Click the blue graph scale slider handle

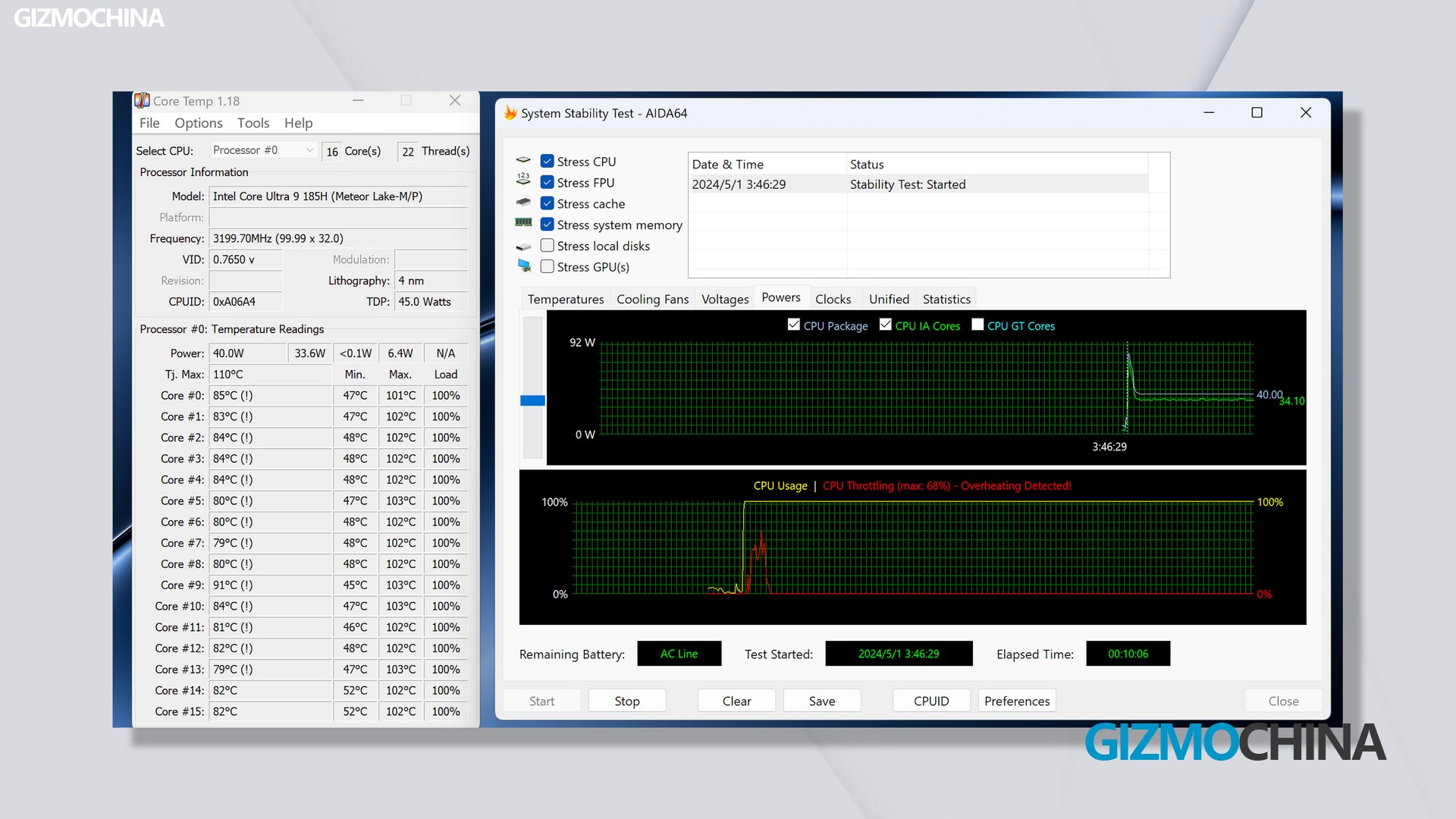[532, 400]
